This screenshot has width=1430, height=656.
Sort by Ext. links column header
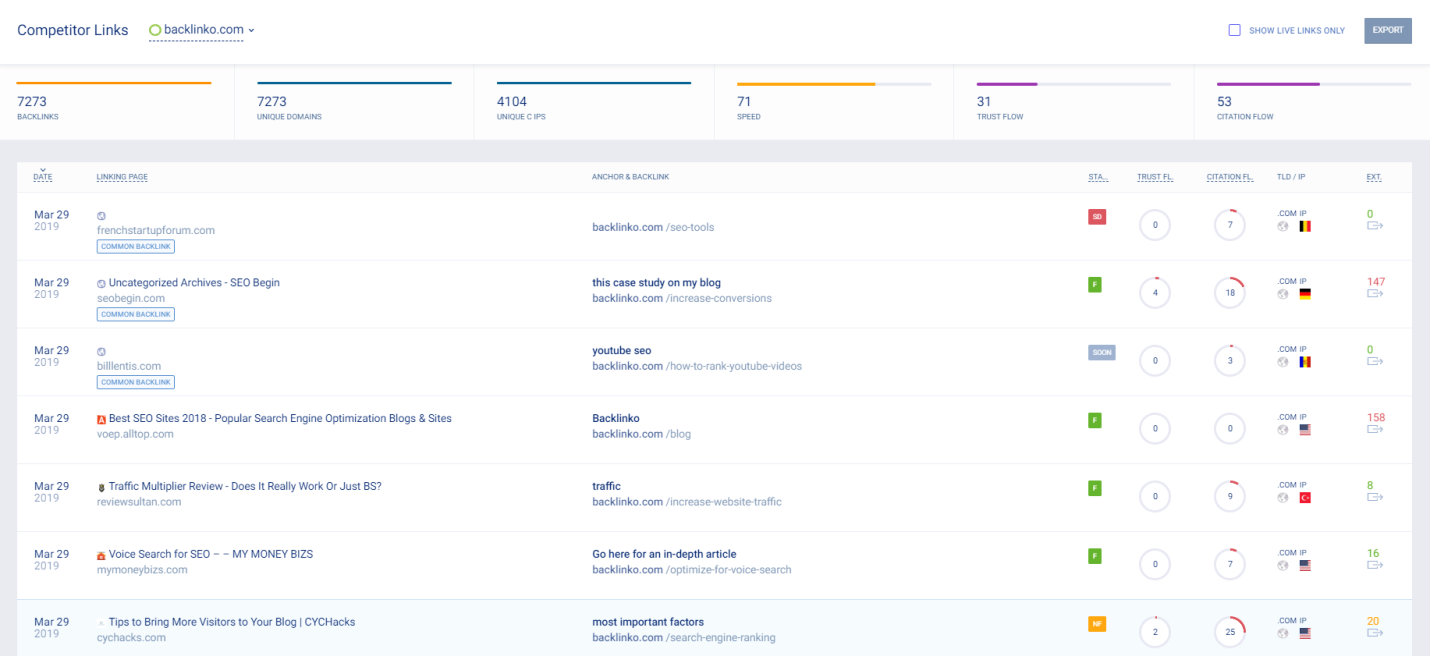point(1374,177)
